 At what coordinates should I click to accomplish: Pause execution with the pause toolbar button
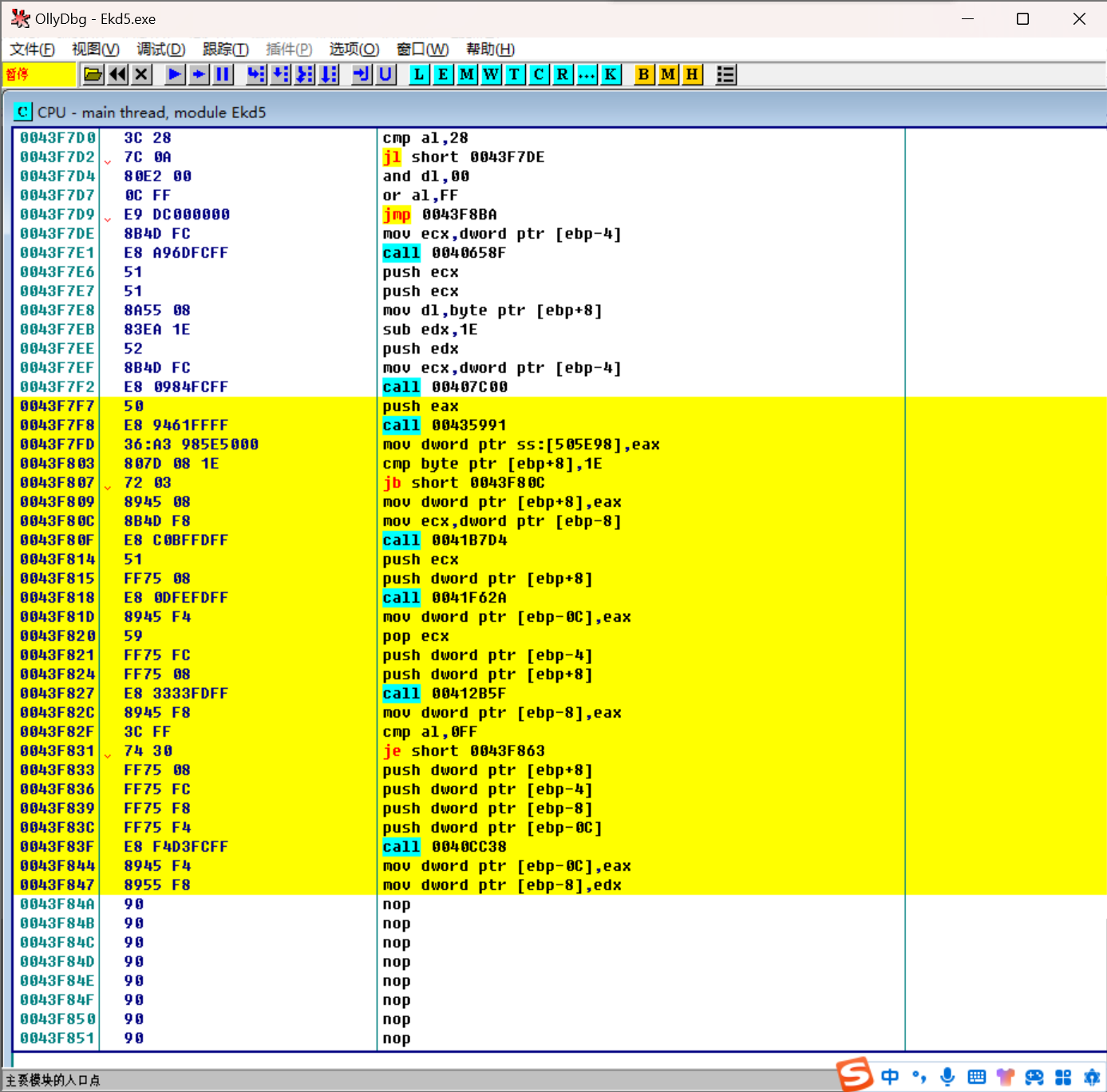tap(223, 74)
